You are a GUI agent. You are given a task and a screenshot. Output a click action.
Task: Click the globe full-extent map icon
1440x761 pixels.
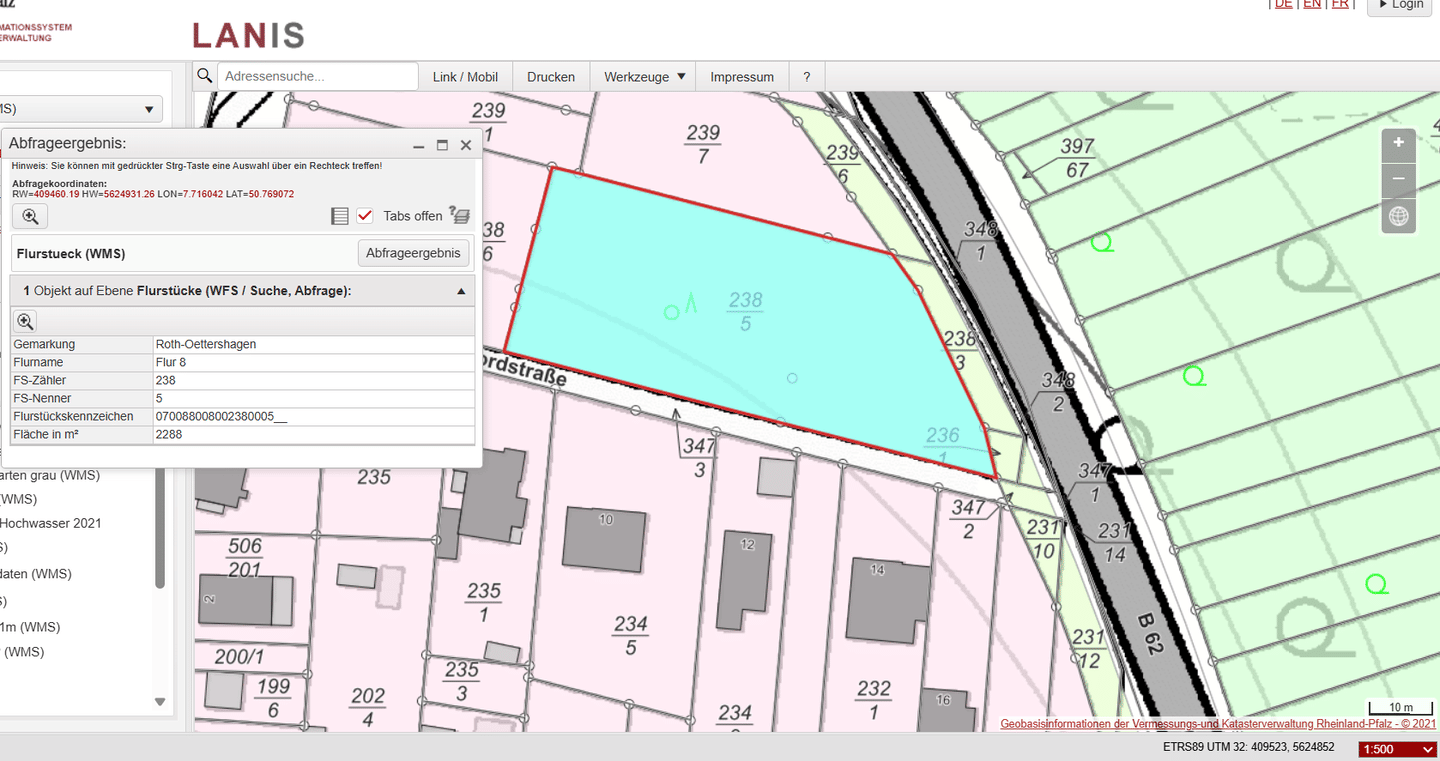[x=1398, y=216]
